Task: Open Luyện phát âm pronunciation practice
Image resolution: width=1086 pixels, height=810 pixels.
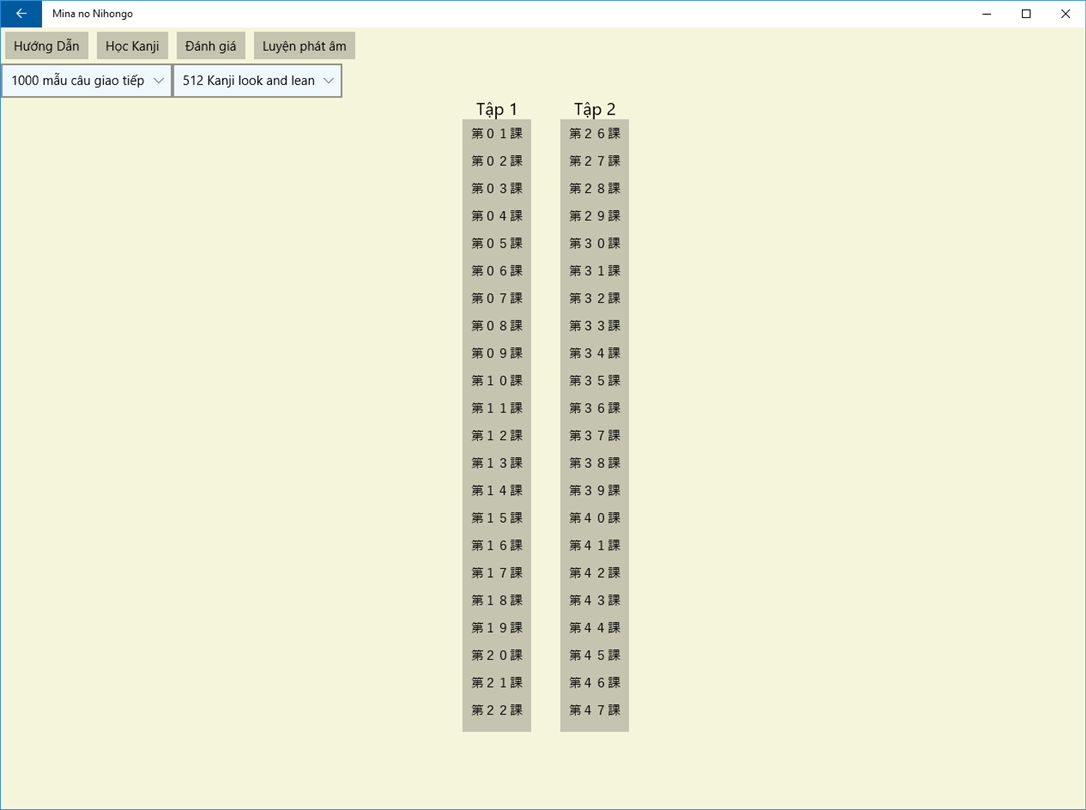Action: point(304,46)
